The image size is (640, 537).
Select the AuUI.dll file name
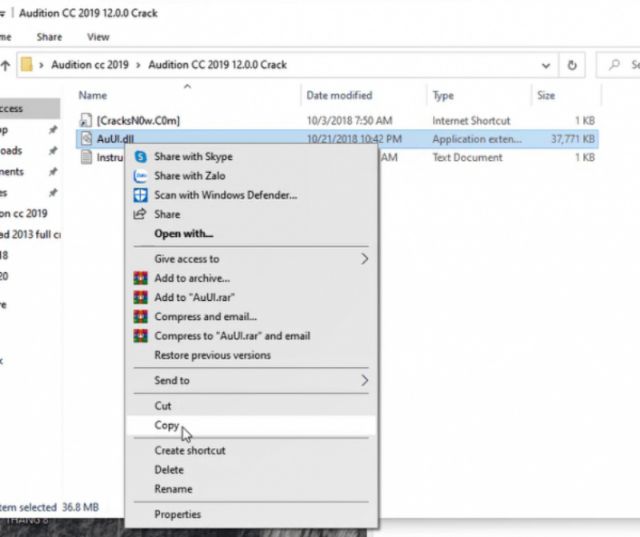pyautogui.click(x=115, y=139)
